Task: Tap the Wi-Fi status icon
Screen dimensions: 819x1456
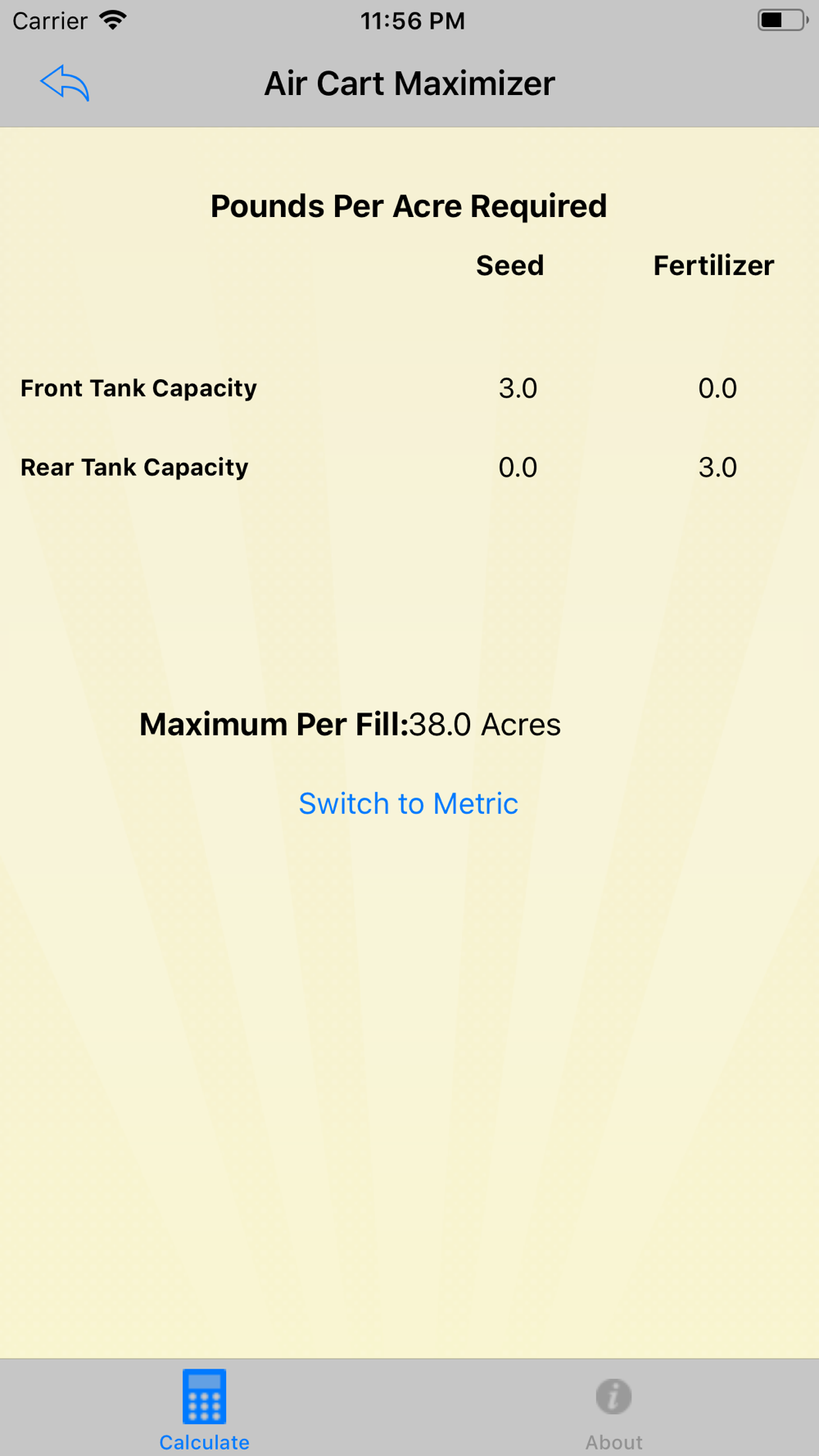Action: [x=113, y=20]
